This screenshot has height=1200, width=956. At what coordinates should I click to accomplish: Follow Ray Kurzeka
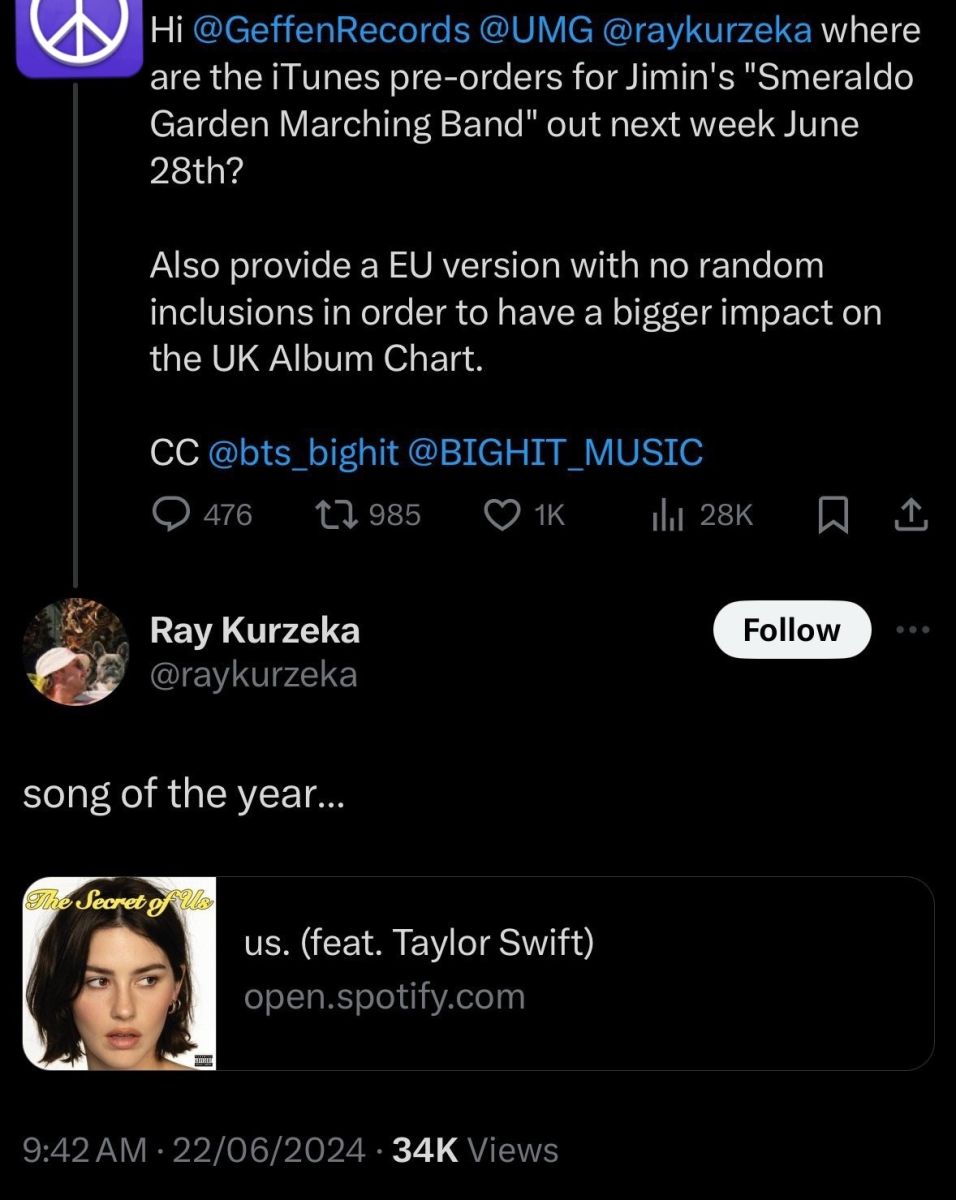pyautogui.click(x=791, y=630)
